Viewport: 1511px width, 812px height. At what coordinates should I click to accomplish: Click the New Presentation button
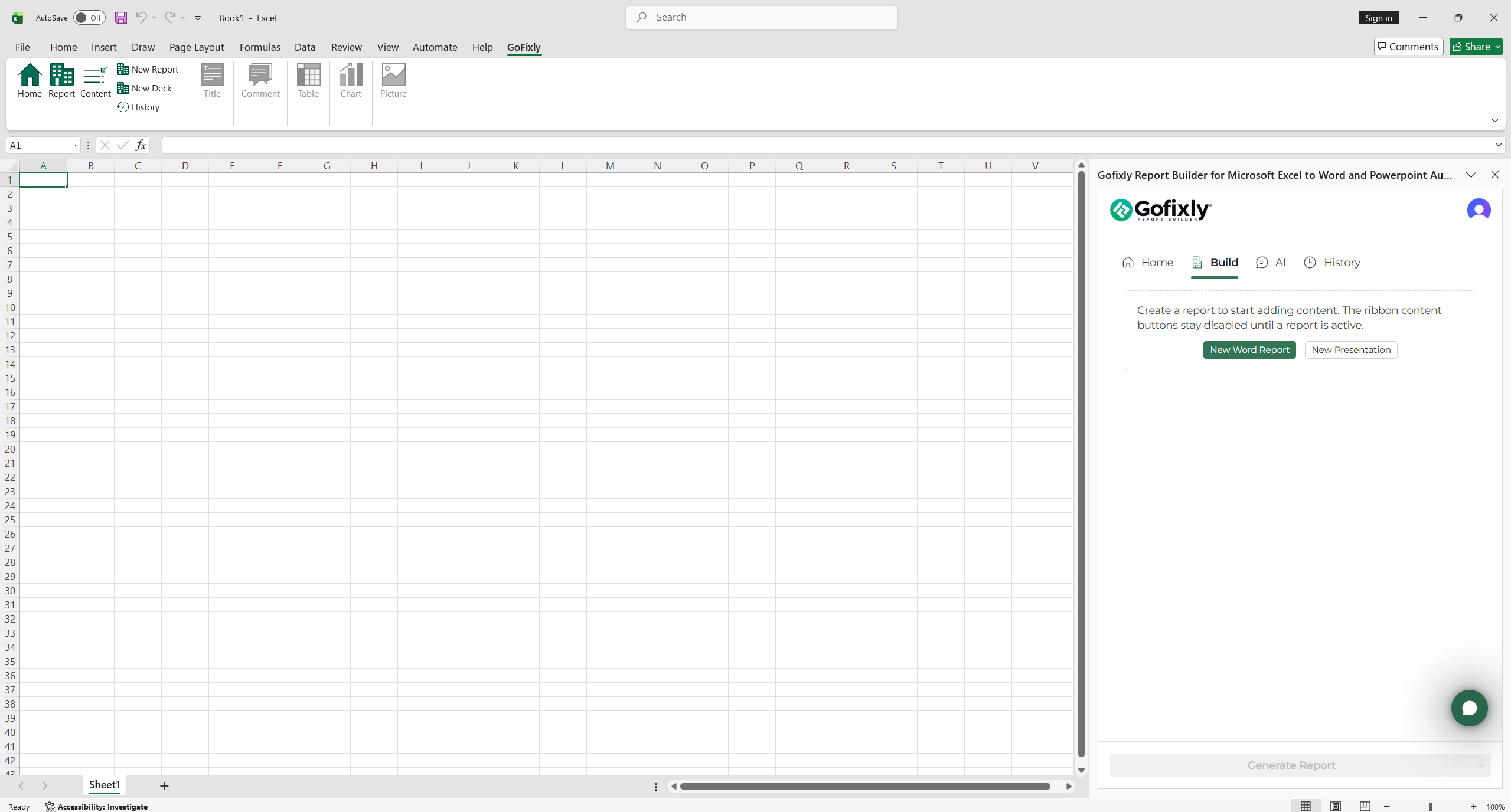[1351, 350]
